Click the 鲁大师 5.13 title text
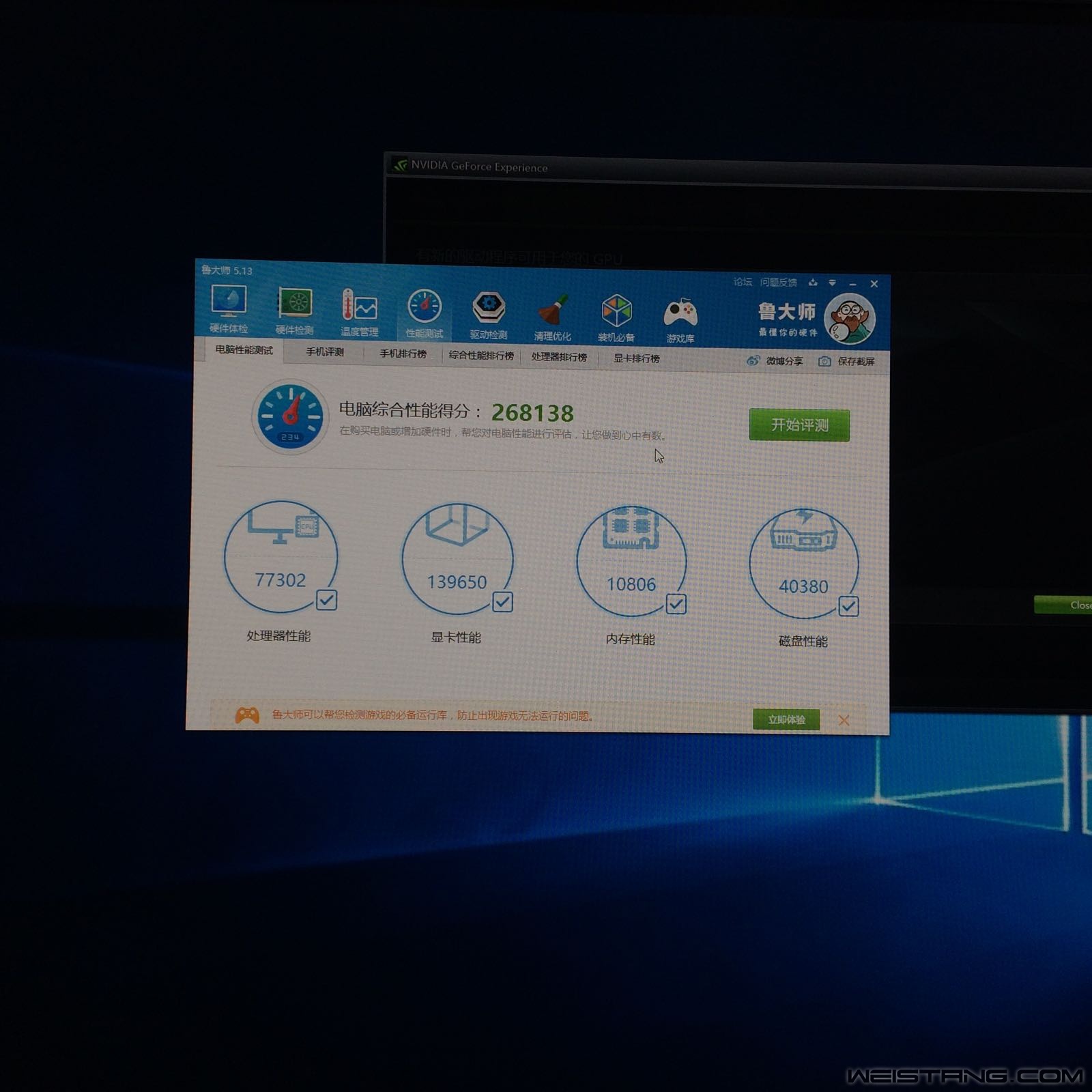 227,270
